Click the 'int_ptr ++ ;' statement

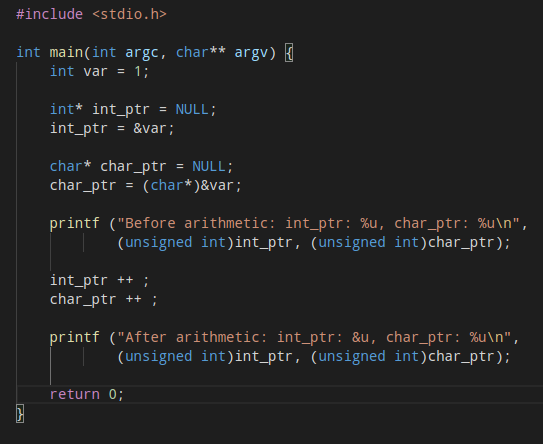[100, 281]
